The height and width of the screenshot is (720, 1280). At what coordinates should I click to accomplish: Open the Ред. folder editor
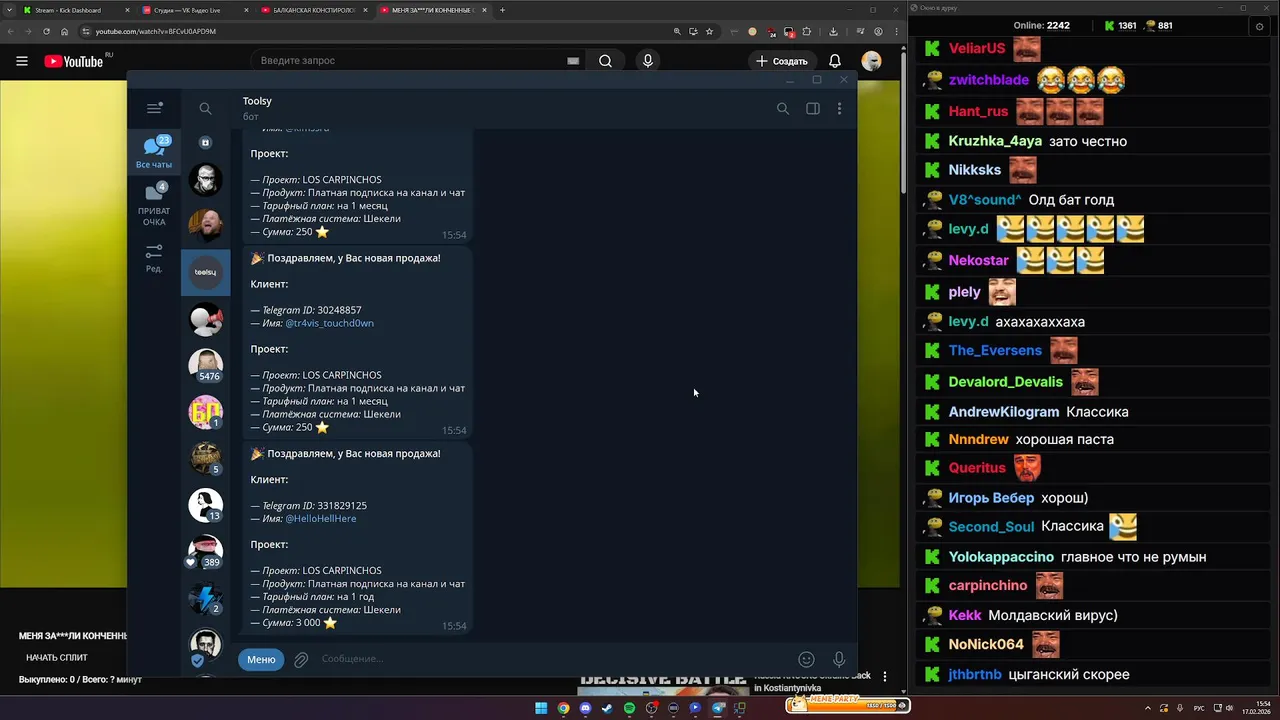pos(154,258)
